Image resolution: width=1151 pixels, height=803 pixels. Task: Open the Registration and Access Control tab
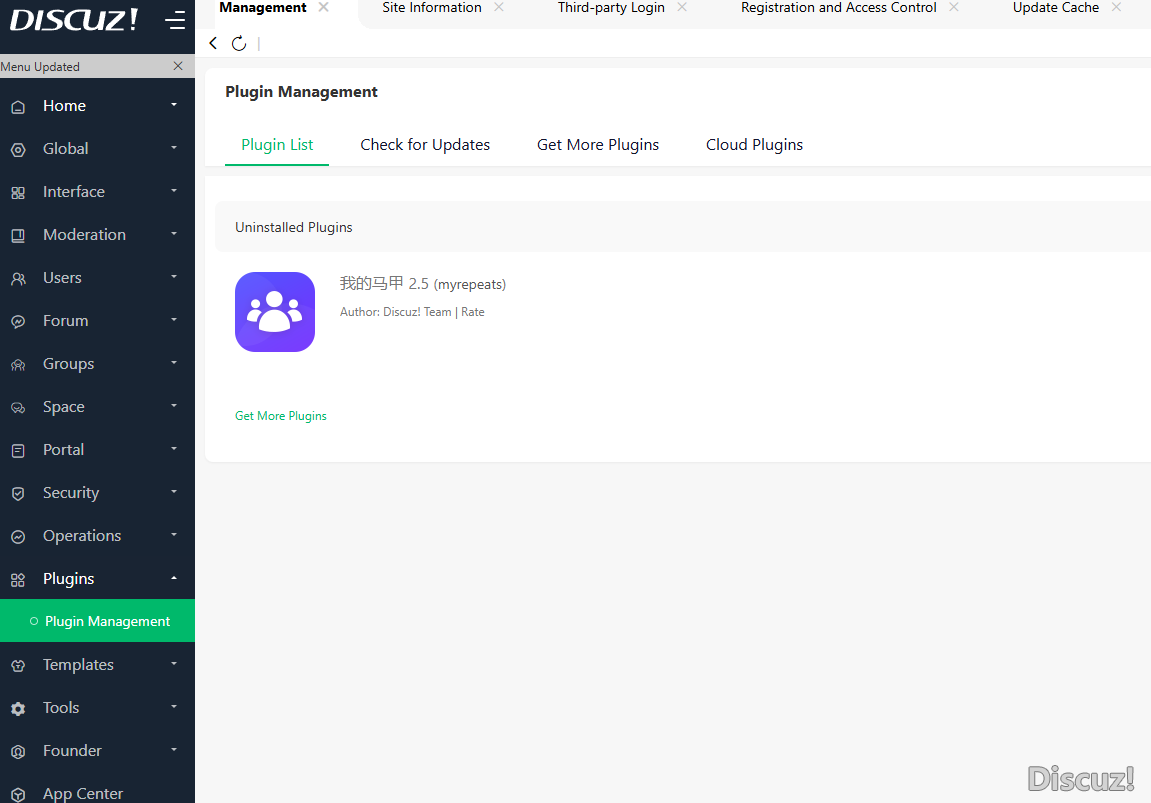[838, 8]
